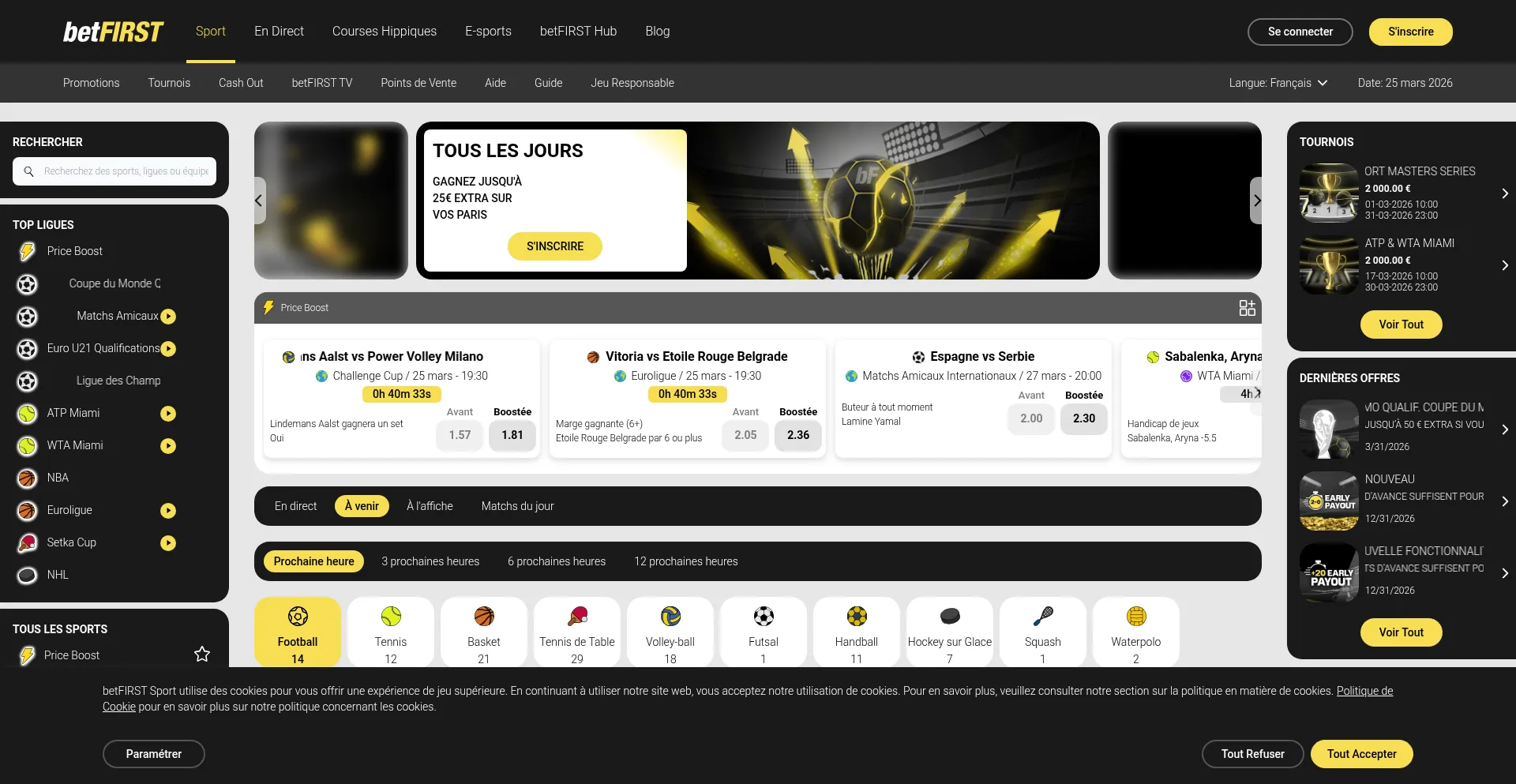The image size is (1516, 784).
Task: Expand Euro U21 Qualifications yellow arrow
Action: click(168, 349)
